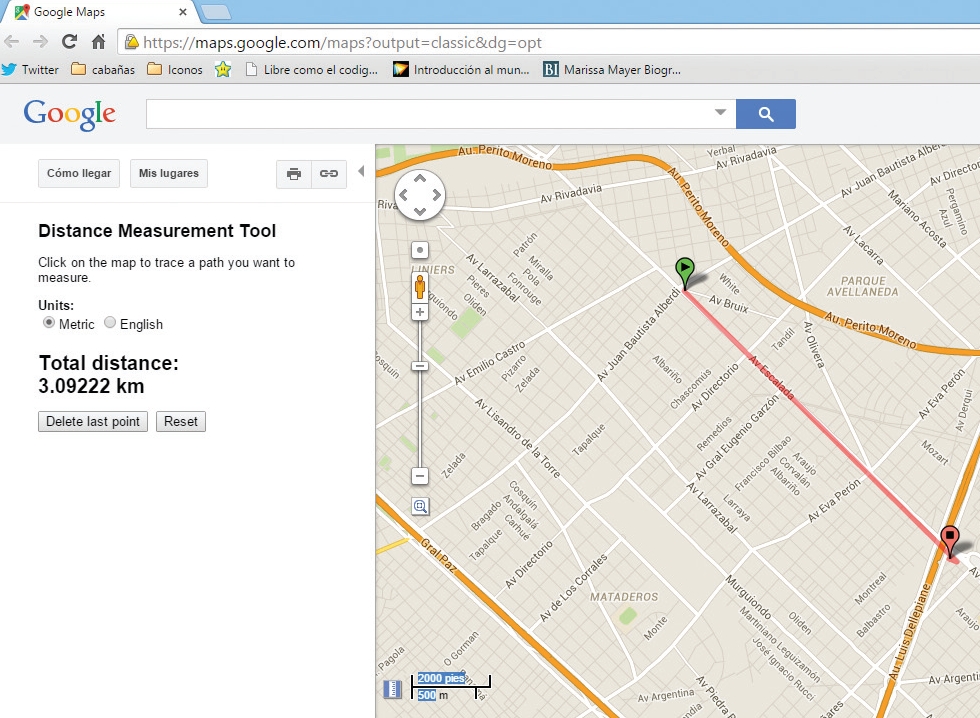Select the Metric units radio button
This screenshot has width=980, height=718.
49,322
